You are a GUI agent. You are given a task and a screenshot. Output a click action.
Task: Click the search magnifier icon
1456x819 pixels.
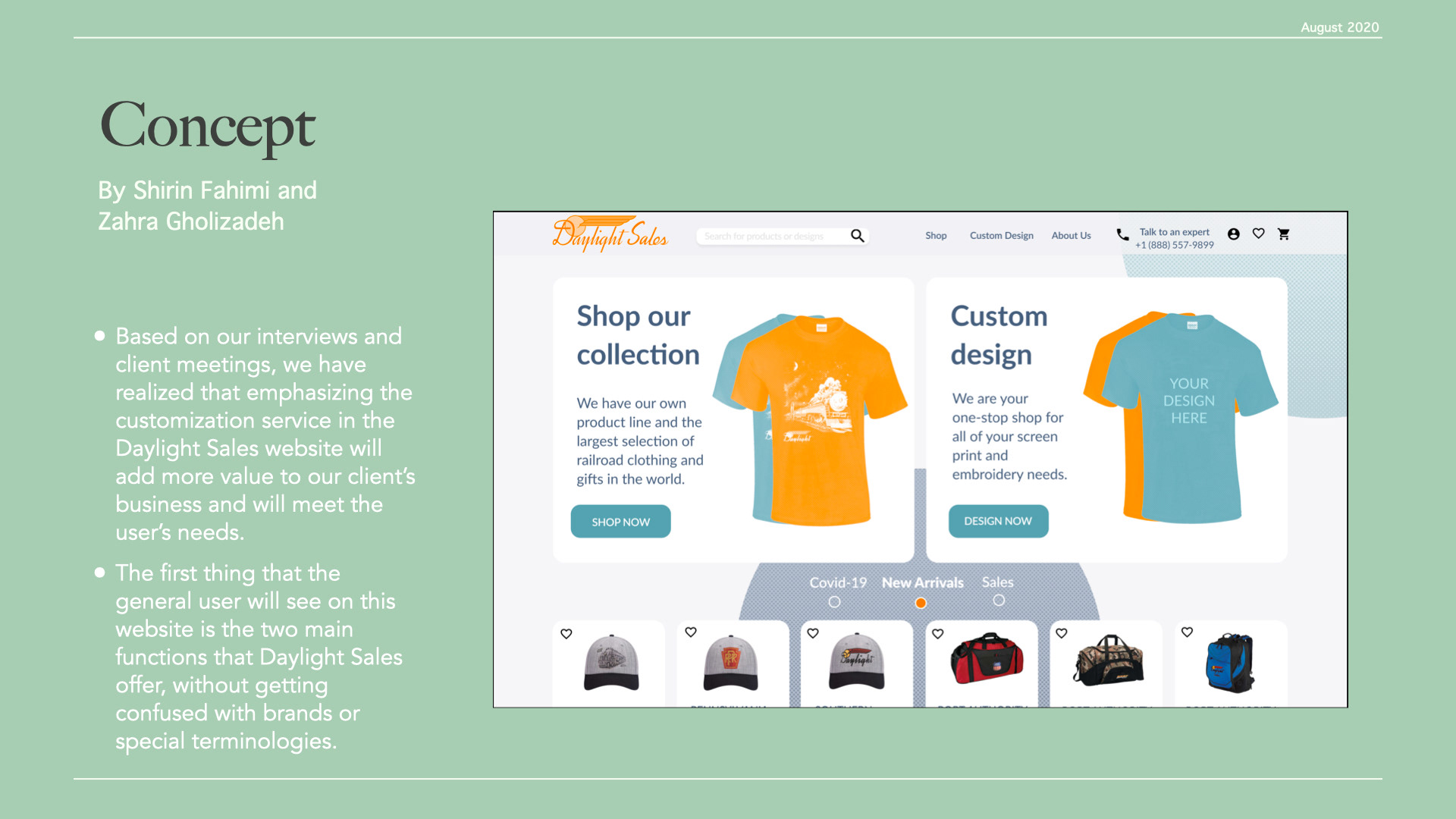[x=857, y=236]
